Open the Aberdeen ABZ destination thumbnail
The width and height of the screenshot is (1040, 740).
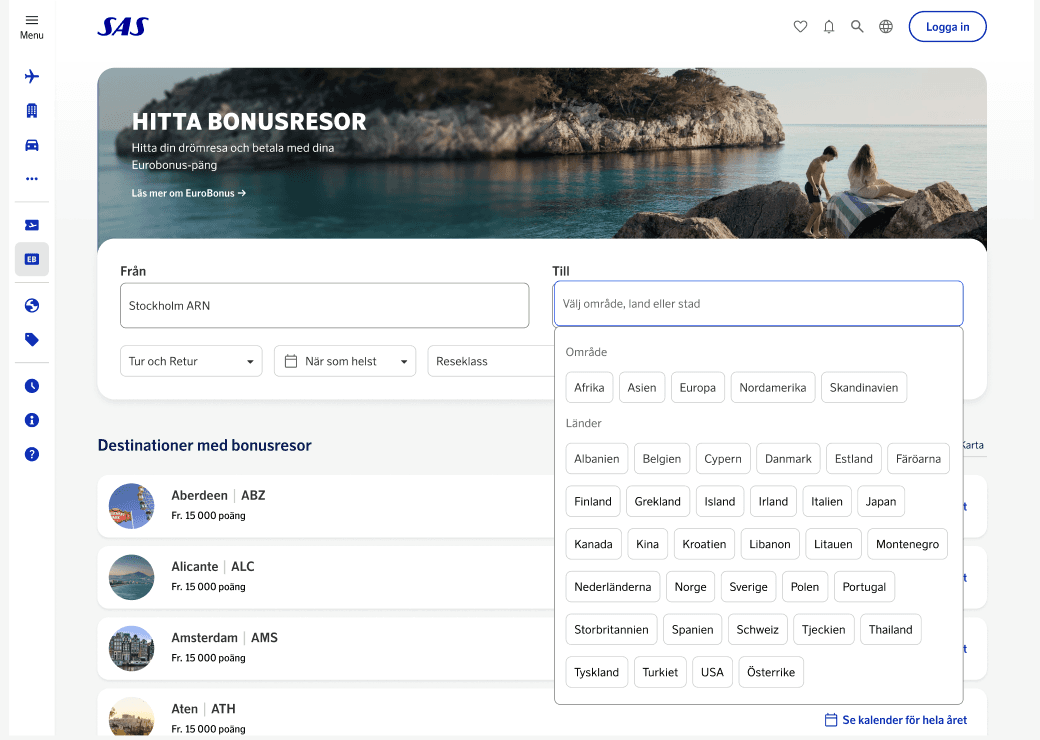tap(131, 506)
